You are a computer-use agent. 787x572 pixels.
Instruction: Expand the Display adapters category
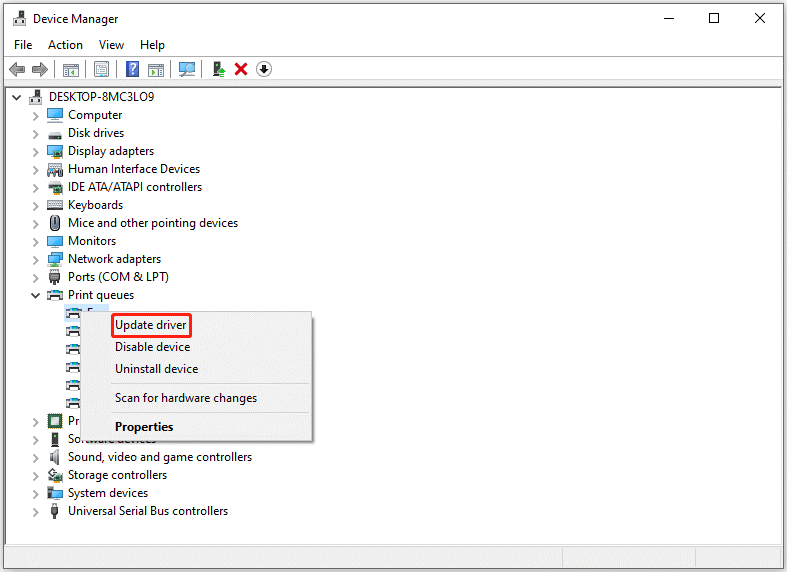click(x=35, y=152)
